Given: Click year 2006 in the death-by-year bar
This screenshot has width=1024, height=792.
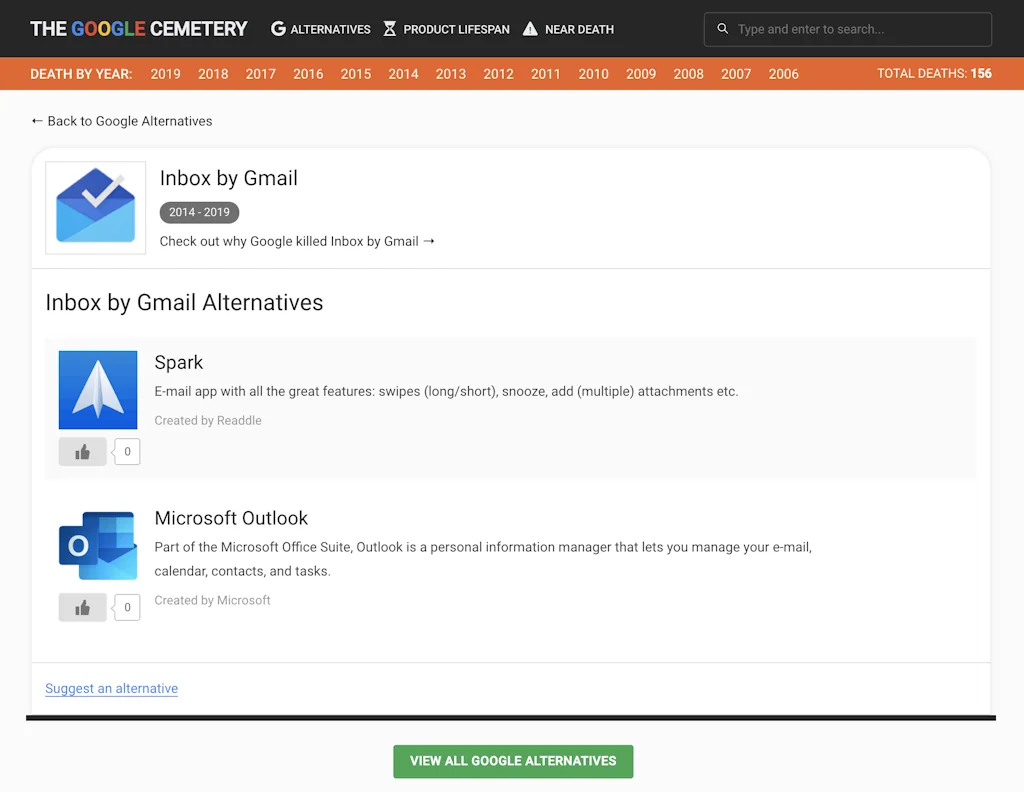Looking at the screenshot, I should [783, 73].
